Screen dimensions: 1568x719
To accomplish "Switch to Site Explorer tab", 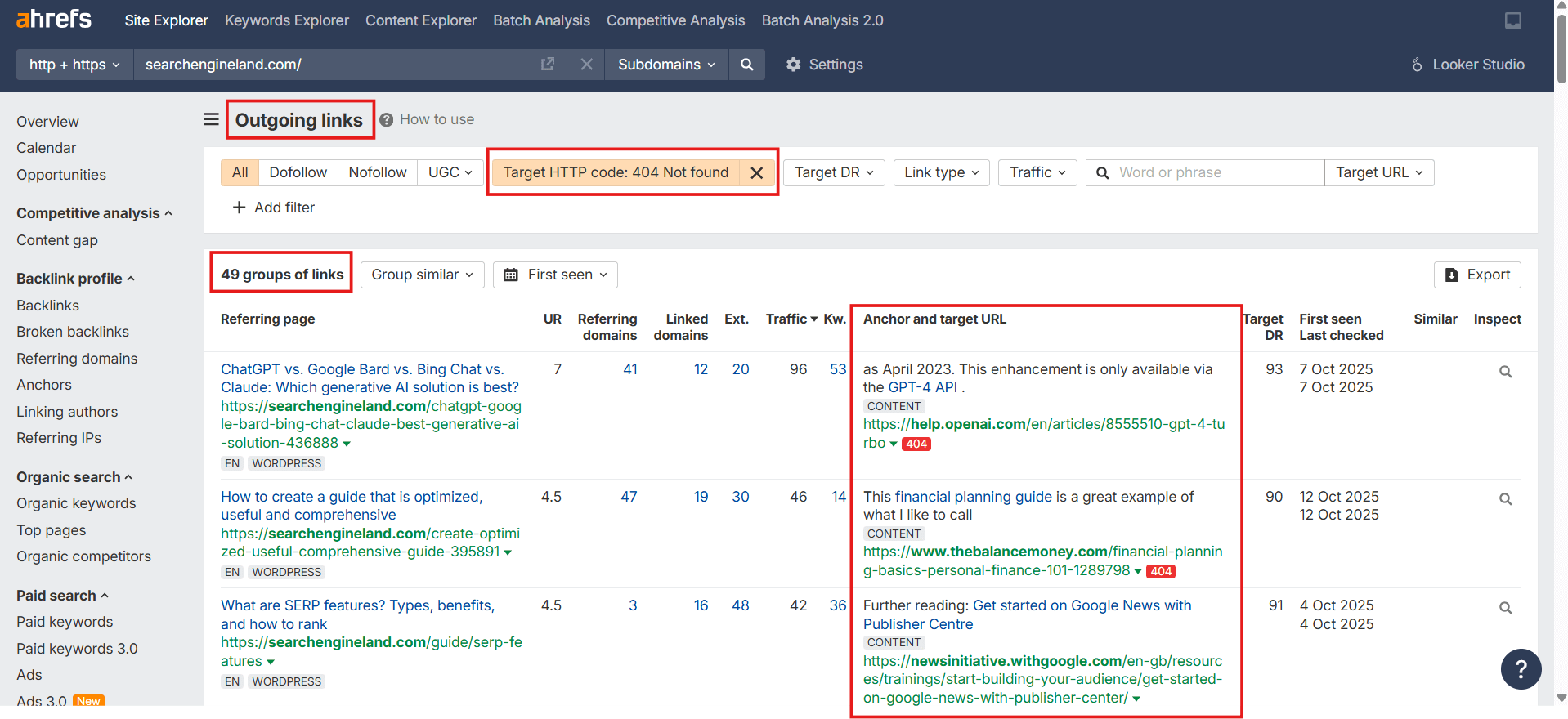I will [166, 20].
